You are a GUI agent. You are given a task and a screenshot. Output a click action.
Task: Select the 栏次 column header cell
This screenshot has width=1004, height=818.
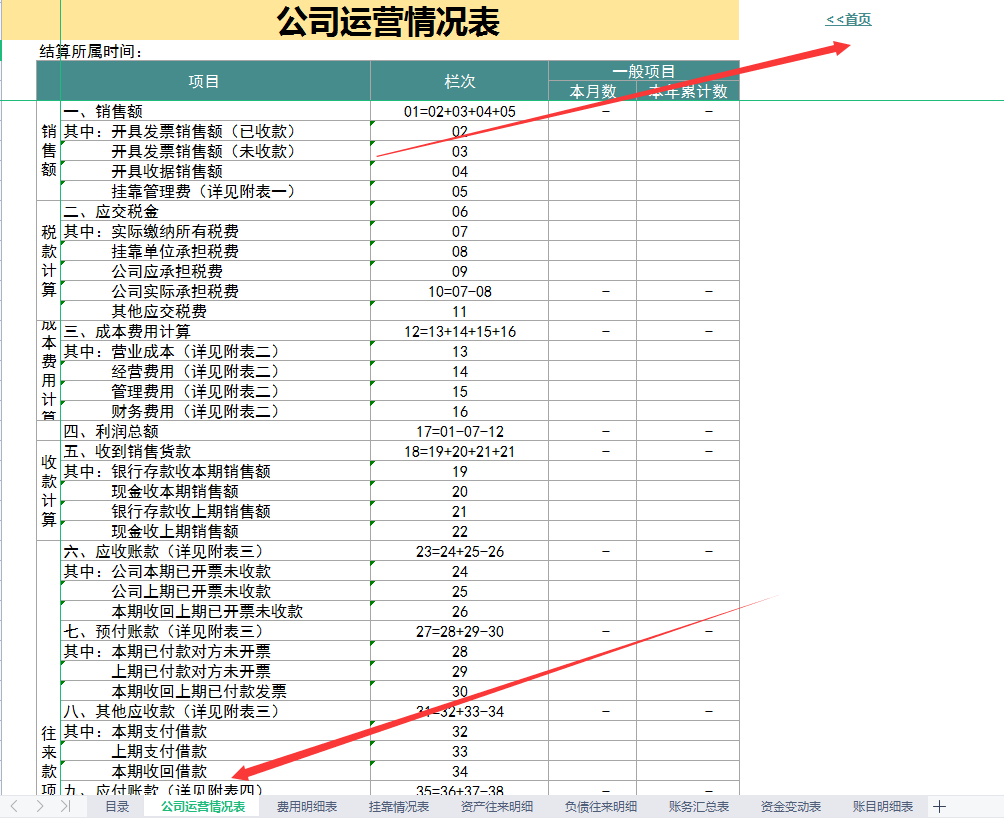[458, 82]
